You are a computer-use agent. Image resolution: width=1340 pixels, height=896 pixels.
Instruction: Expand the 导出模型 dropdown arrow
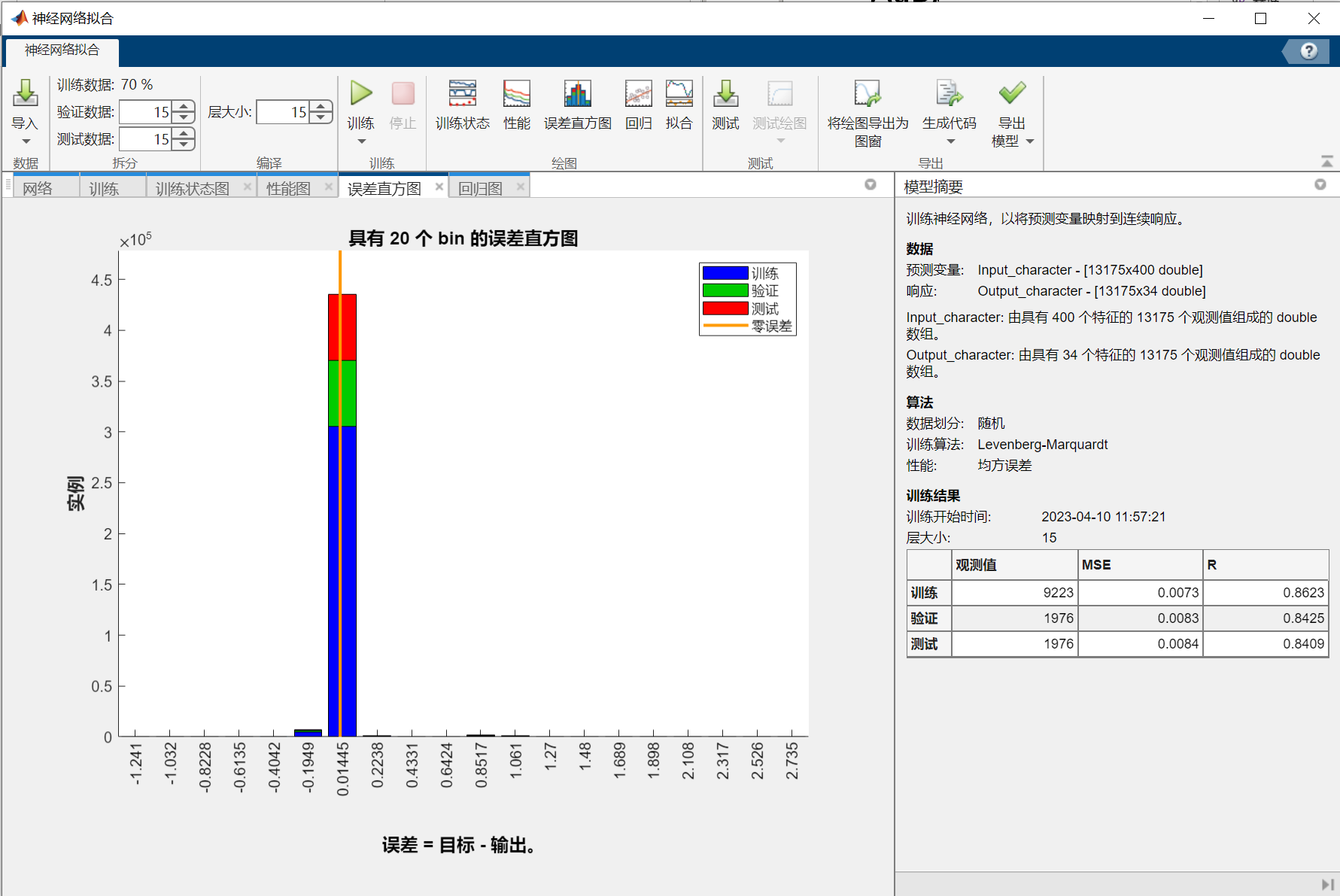click(x=1030, y=141)
